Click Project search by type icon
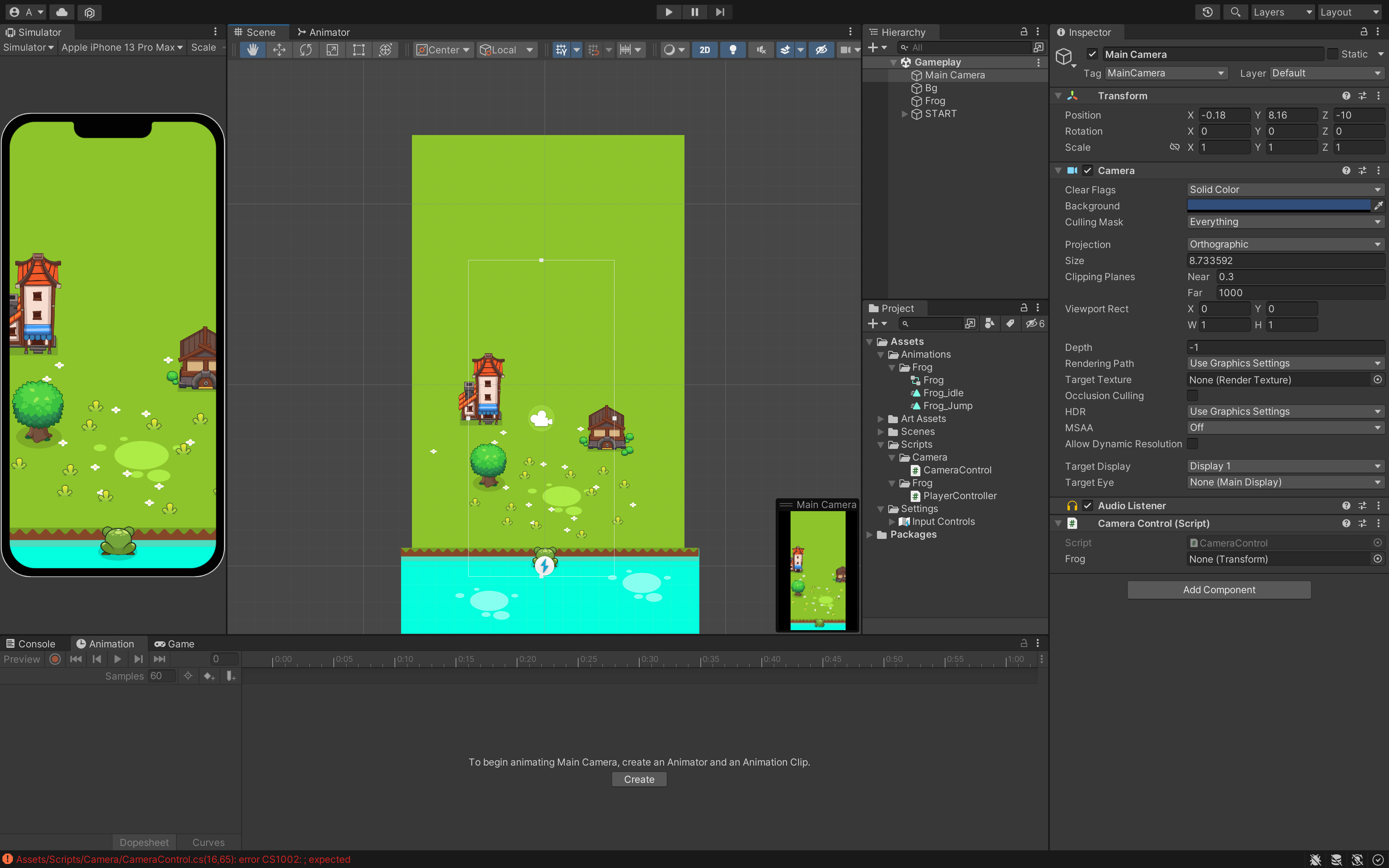The height and width of the screenshot is (868, 1389). [x=990, y=323]
